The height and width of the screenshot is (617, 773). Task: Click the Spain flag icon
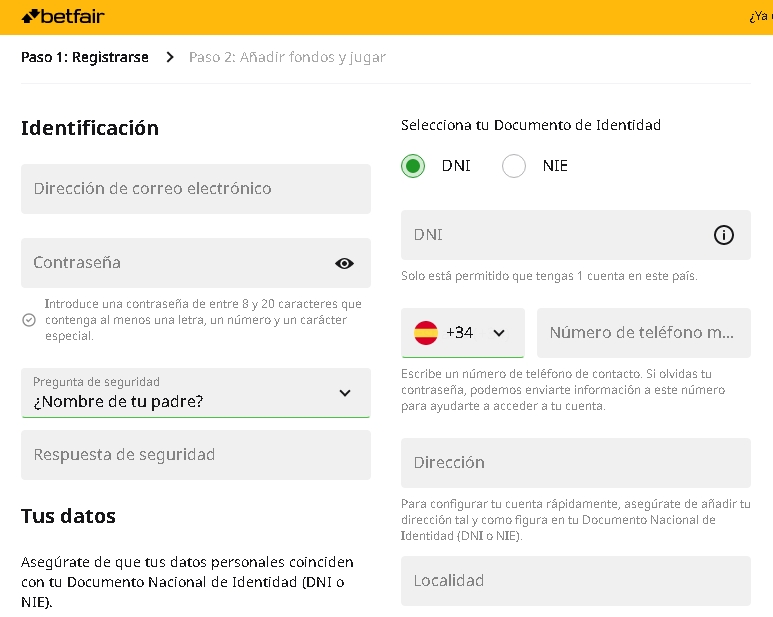click(x=425, y=333)
